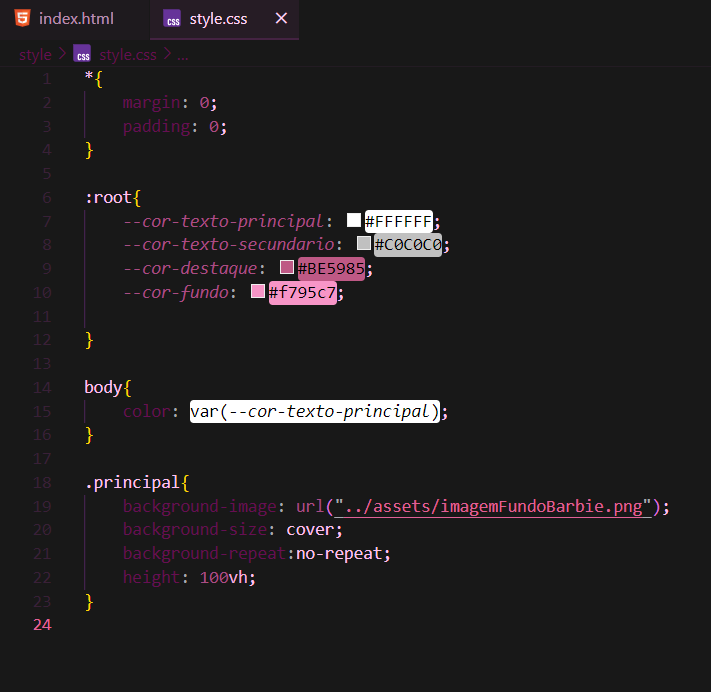Click line number 18 in the gutter
The image size is (711, 692).
pyautogui.click(x=42, y=483)
